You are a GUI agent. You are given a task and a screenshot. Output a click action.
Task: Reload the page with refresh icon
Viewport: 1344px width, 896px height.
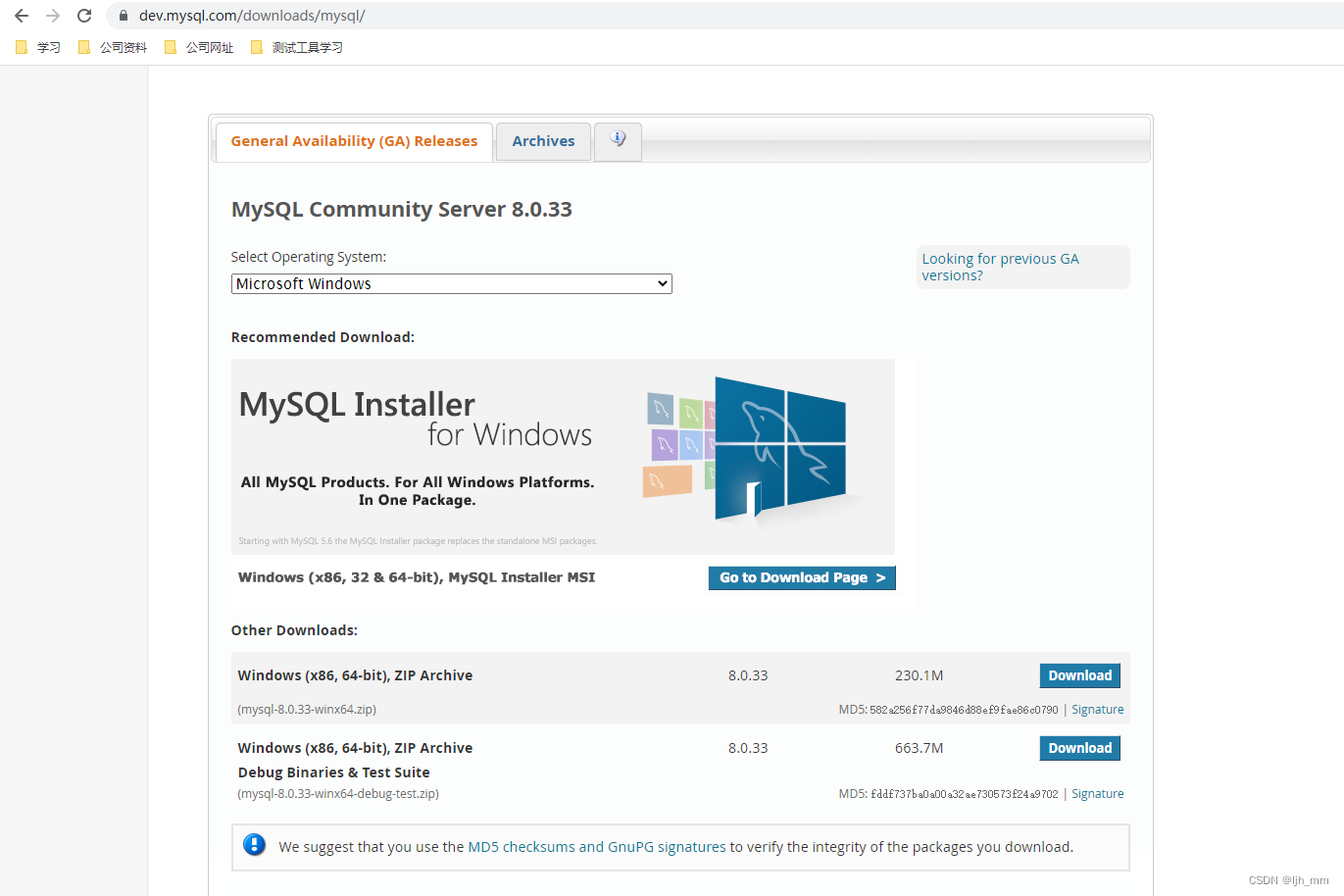(84, 16)
